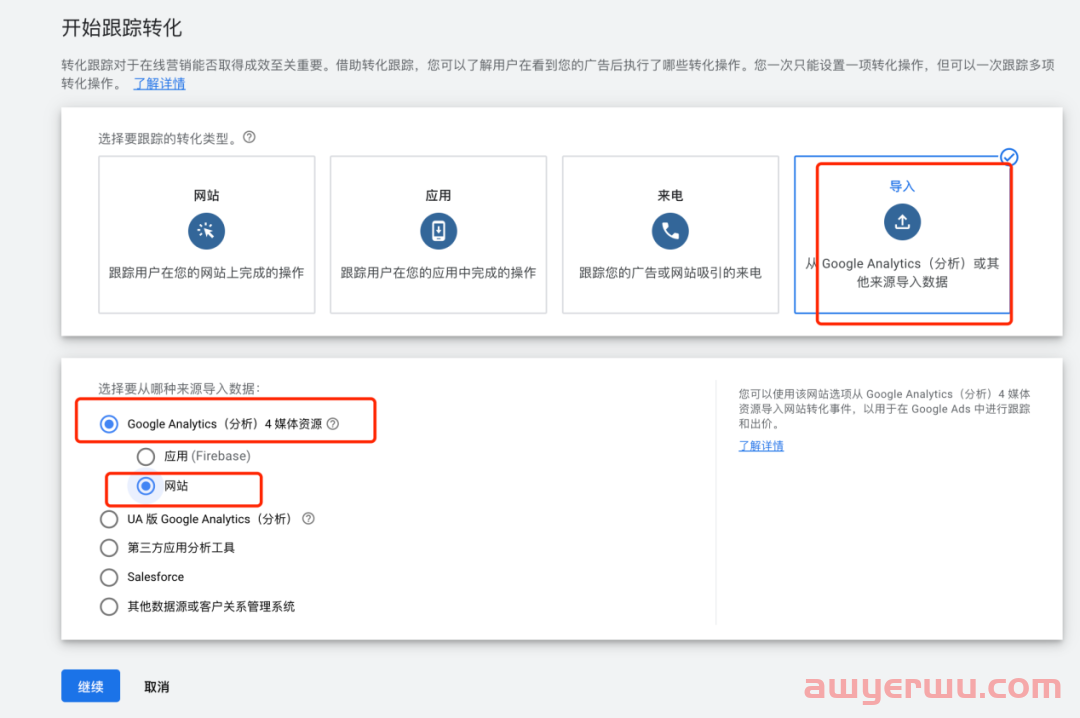Image resolution: width=1080 pixels, height=718 pixels.
Task: Click the blue 继续 button
Action: (90, 686)
